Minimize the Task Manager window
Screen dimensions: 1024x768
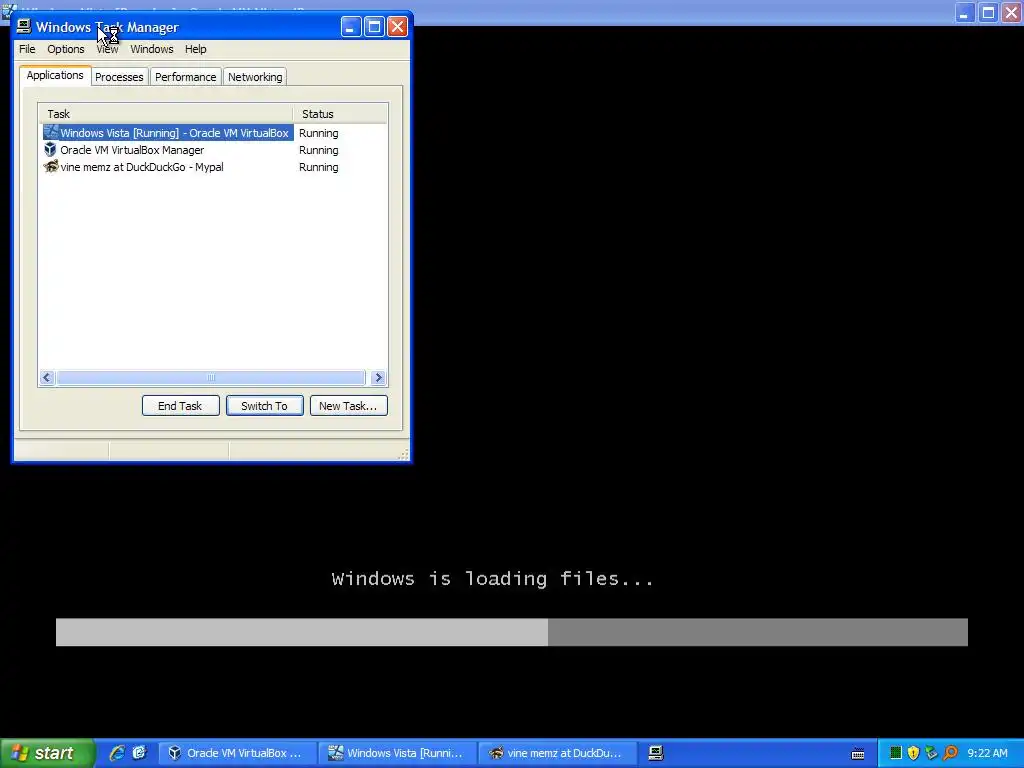point(351,27)
